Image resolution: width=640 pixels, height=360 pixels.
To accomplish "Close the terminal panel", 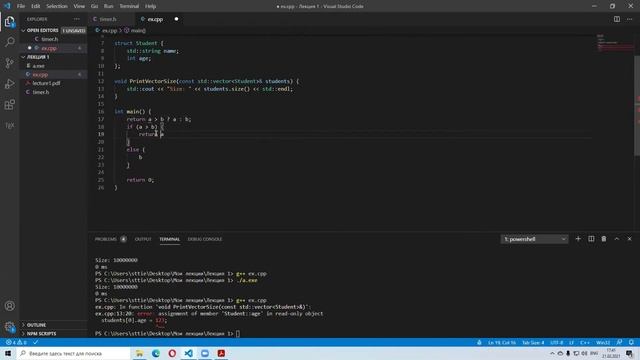I will [x=629, y=239].
